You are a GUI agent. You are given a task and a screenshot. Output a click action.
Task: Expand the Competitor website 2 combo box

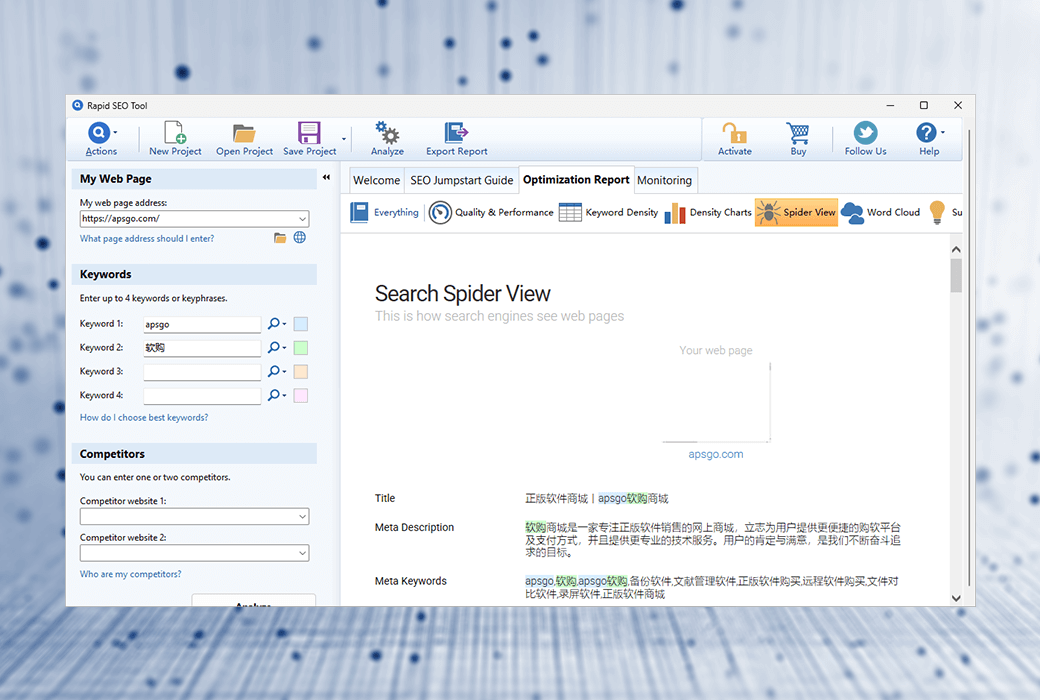[302, 553]
